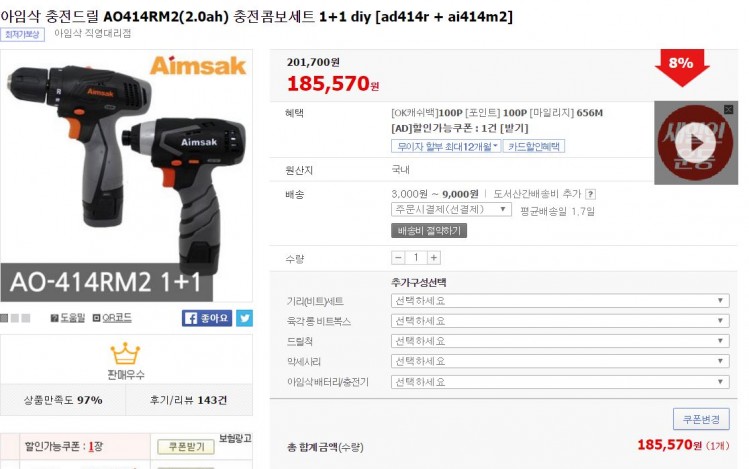Viewport: 749px width, 469px height.
Task: Decrease quantity with the minus button
Action: pyautogui.click(x=398, y=258)
